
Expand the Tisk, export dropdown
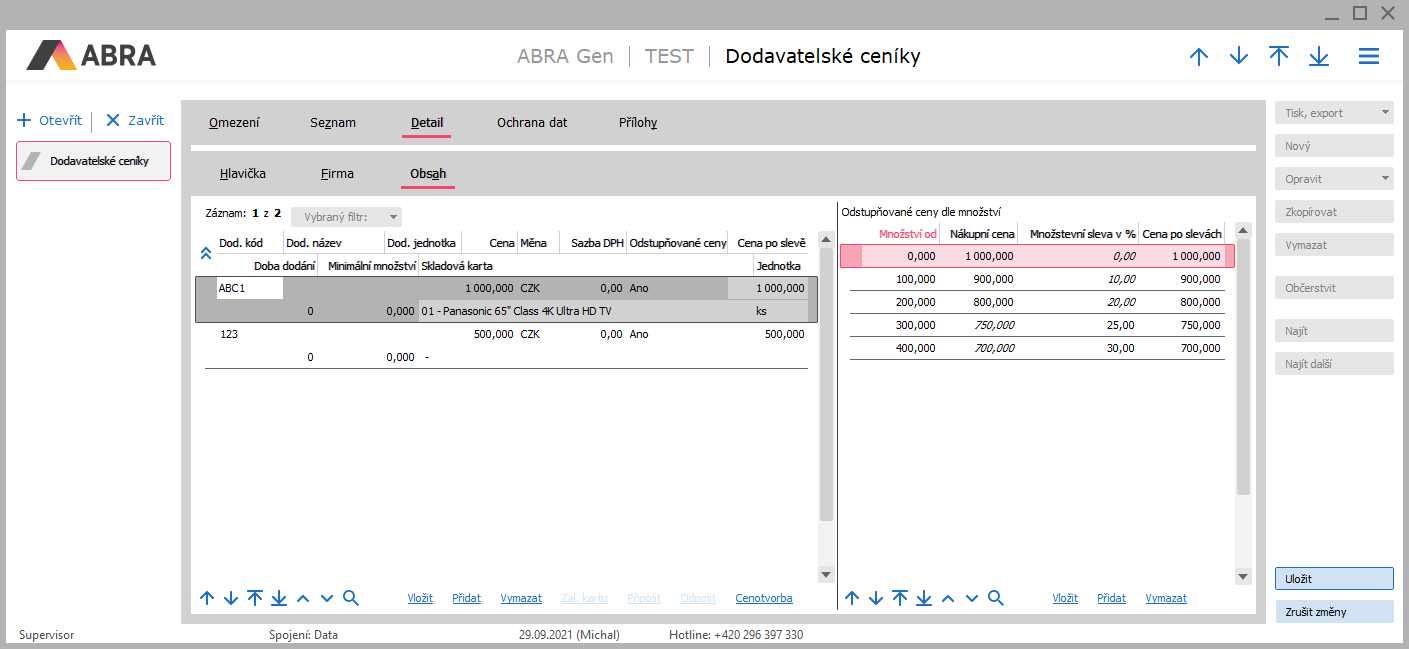1384,113
